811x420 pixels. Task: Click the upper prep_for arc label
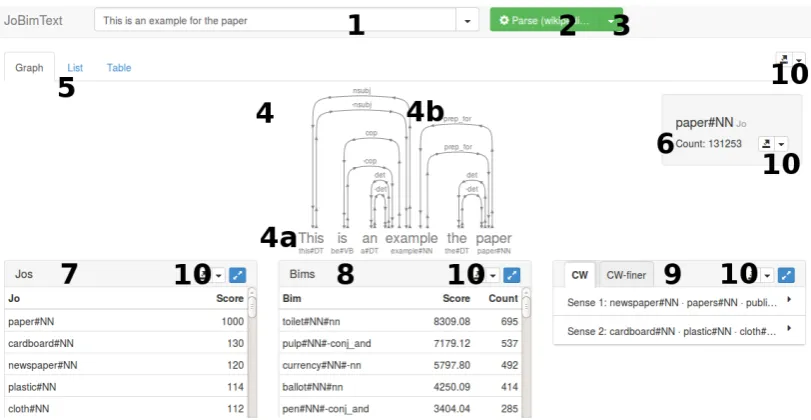click(x=458, y=119)
